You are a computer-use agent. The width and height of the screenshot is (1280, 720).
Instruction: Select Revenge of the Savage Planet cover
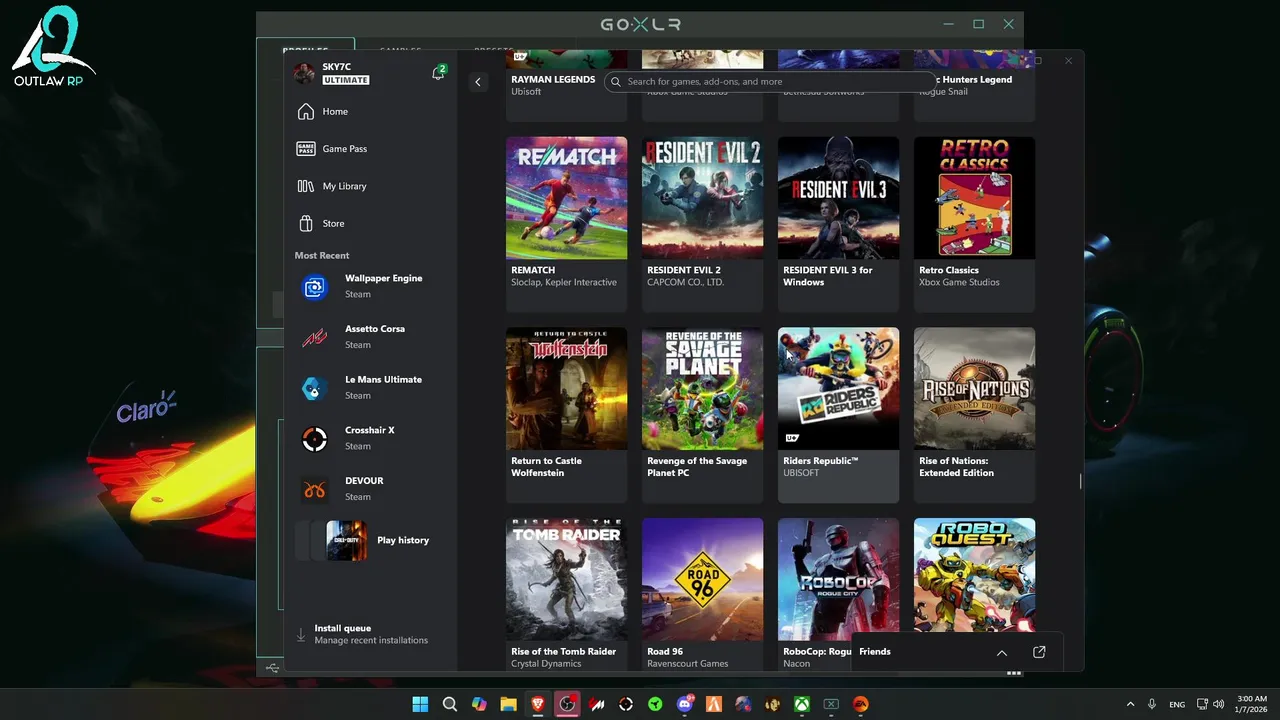click(x=703, y=389)
